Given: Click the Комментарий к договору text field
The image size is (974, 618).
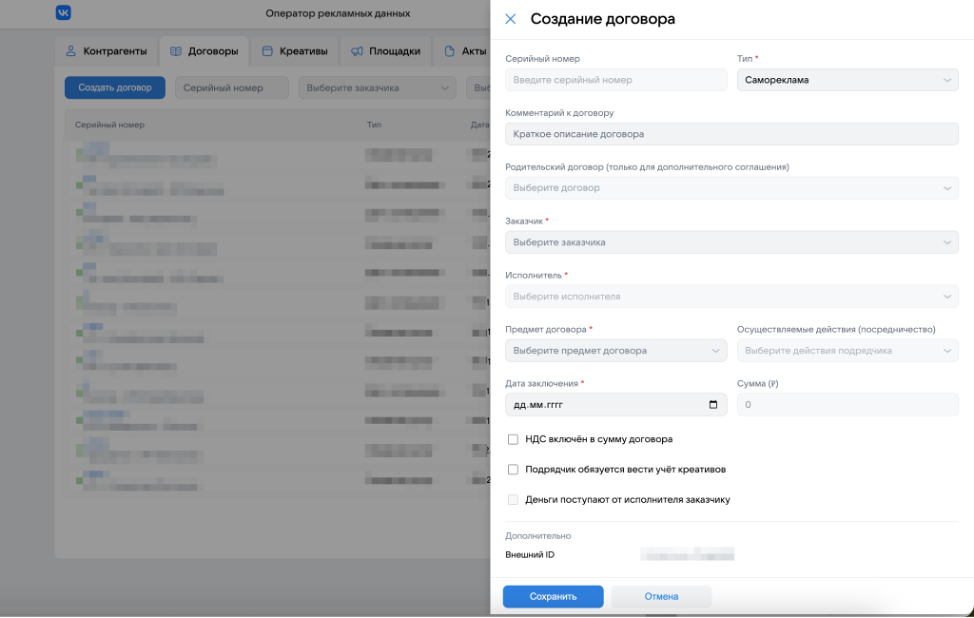Looking at the screenshot, I should pyautogui.click(x=731, y=134).
